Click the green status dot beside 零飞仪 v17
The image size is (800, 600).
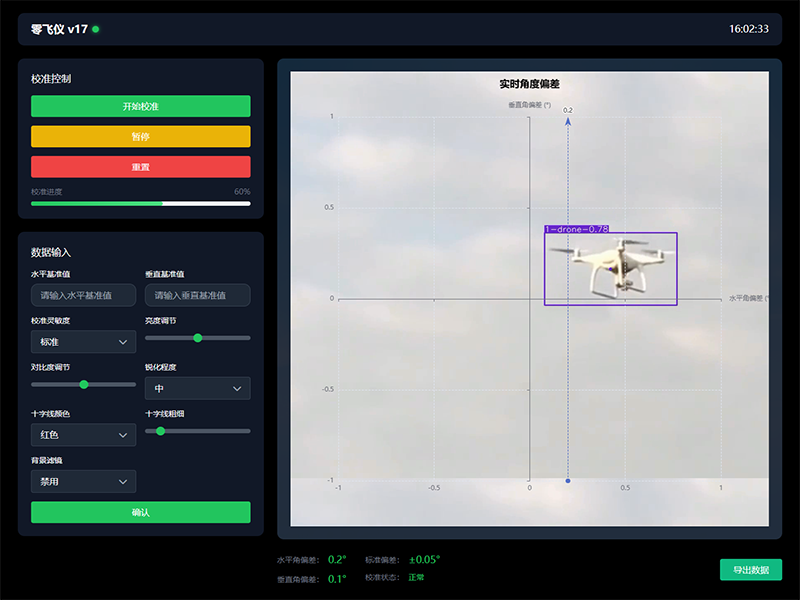(x=96, y=29)
